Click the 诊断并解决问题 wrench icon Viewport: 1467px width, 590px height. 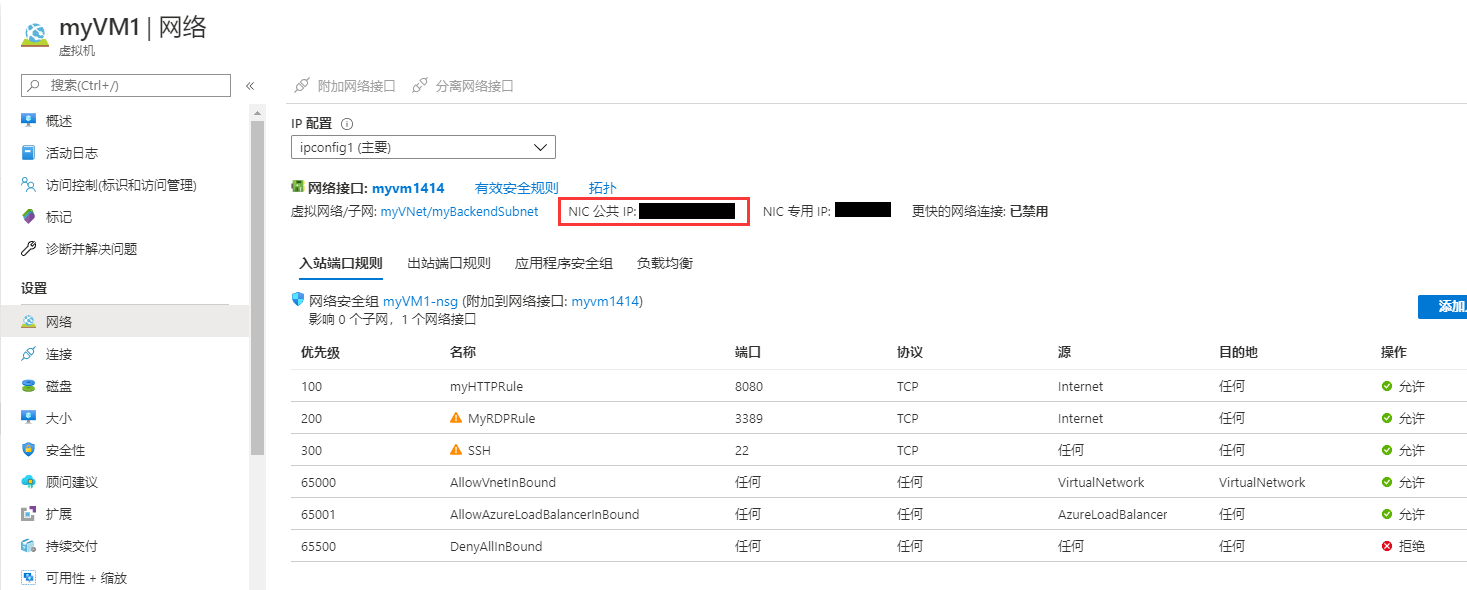pyautogui.click(x=29, y=249)
